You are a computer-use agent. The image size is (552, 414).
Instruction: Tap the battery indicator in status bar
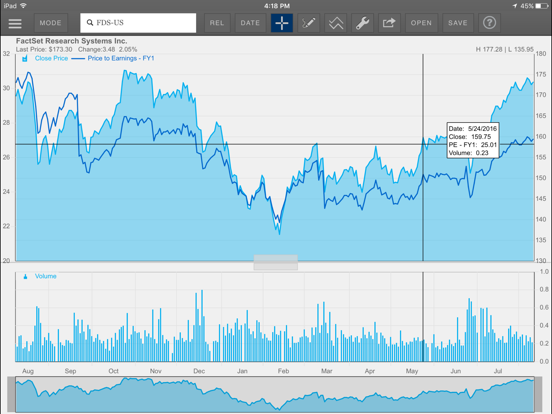coord(542,6)
